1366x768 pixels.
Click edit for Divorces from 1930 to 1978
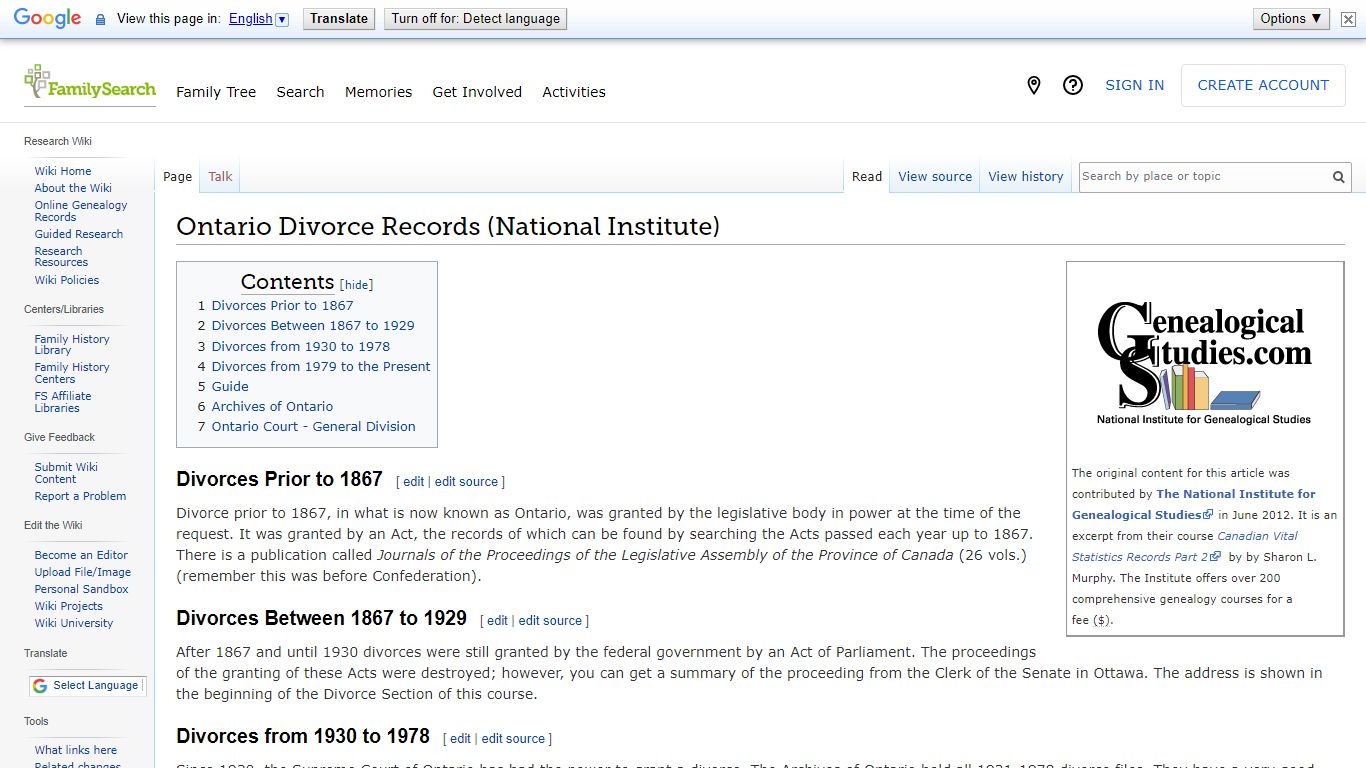[x=460, y=739]
